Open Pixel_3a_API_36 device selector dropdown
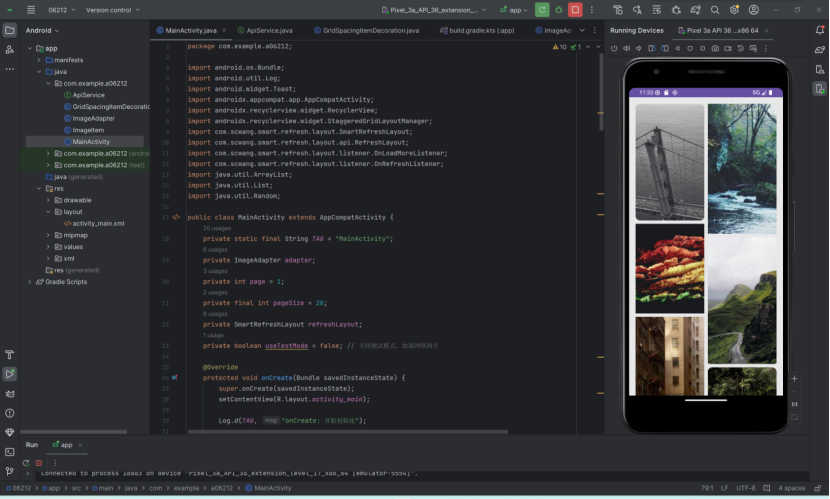Screen dimensions: 830x499 (x=434, y=10)
